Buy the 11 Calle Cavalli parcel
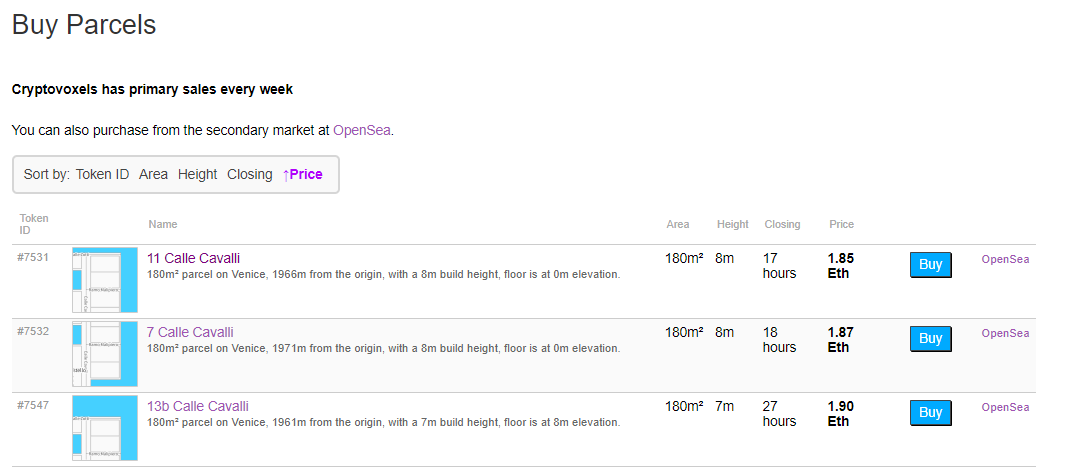The height and width of the screenshot is (467, 1085). [930, 265]
